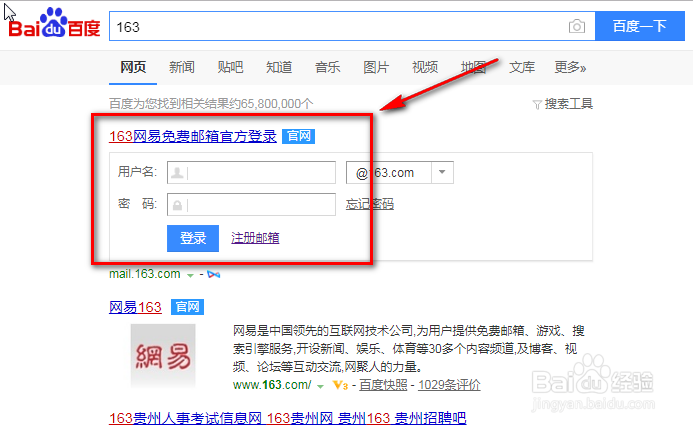Focus the 用户名 username field
Screen dimensions: 693x428
click(x=251, y=172)
